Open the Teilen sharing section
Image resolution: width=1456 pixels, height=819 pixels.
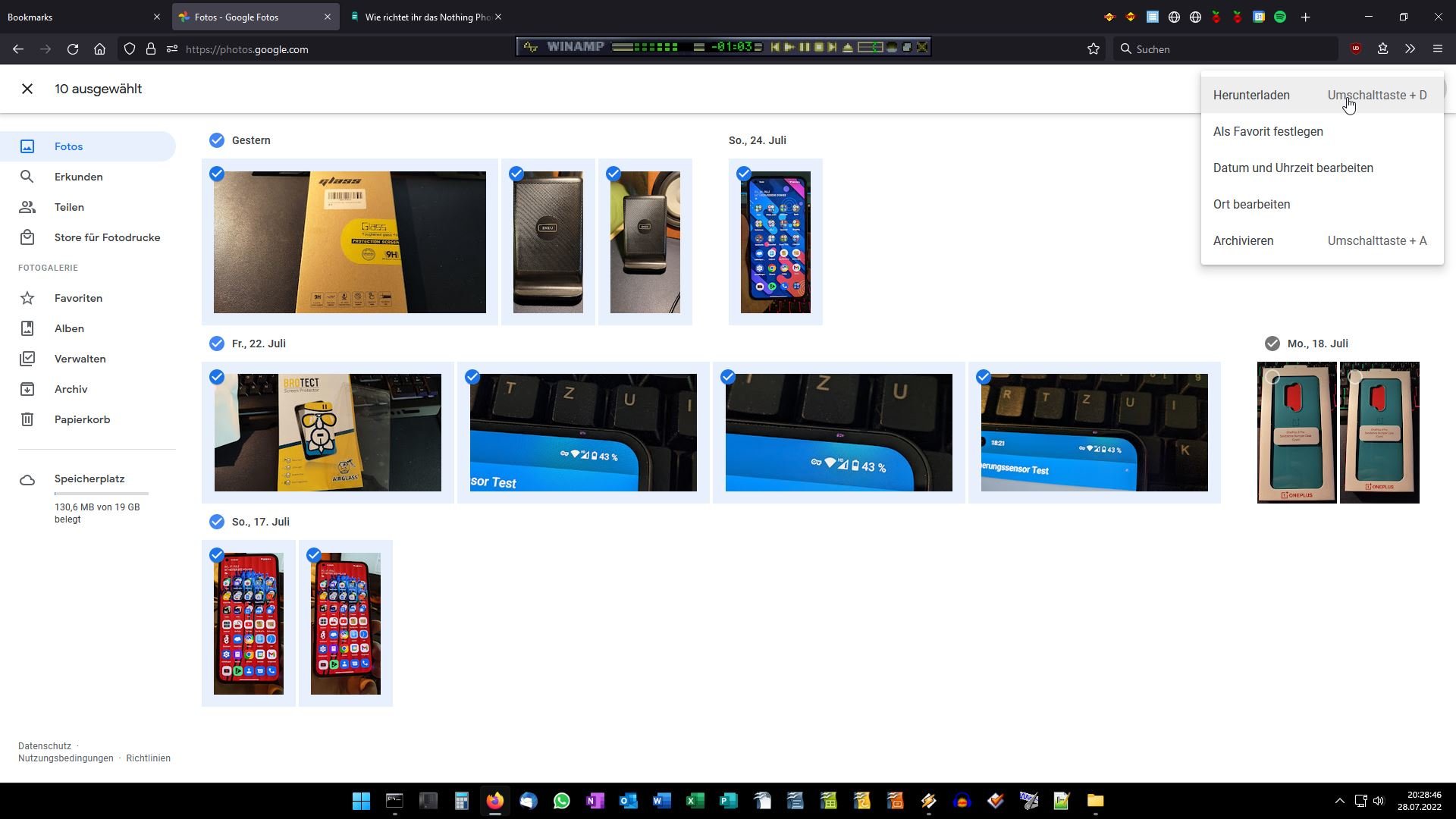pos(68,207)
